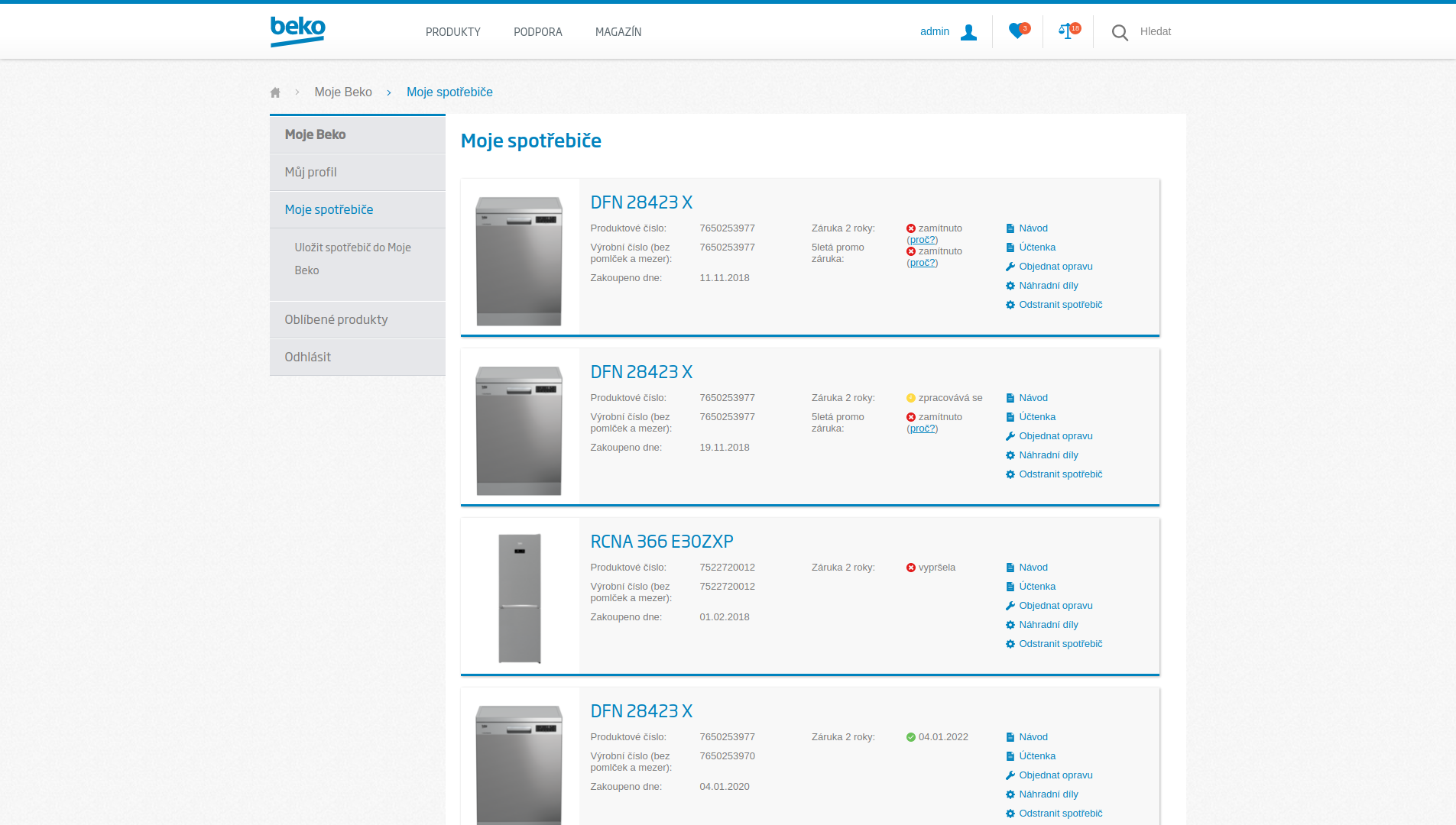Click warranty date 04.01.2022 text

943,737
